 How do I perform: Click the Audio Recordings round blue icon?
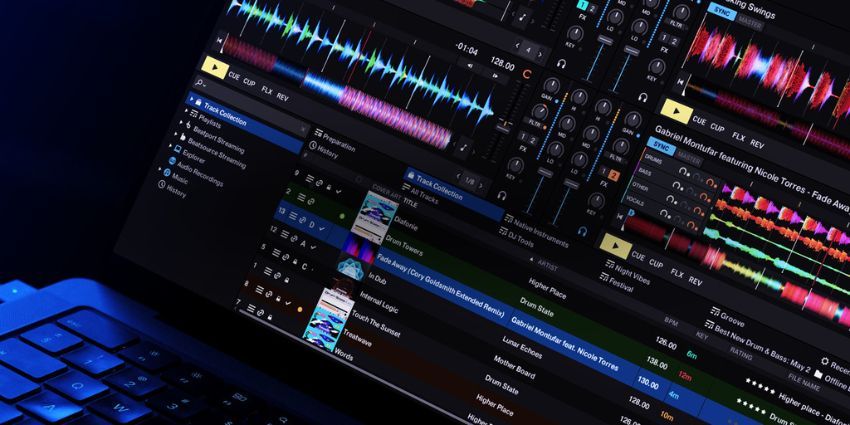172,161
